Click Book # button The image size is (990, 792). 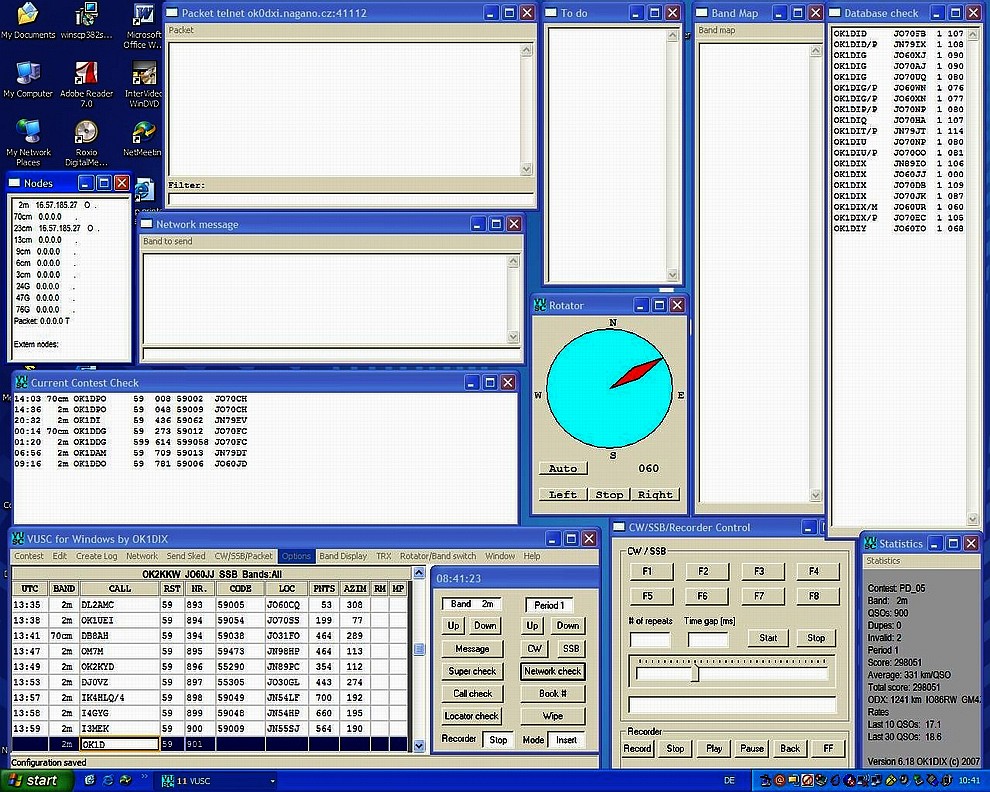point(552,693)
